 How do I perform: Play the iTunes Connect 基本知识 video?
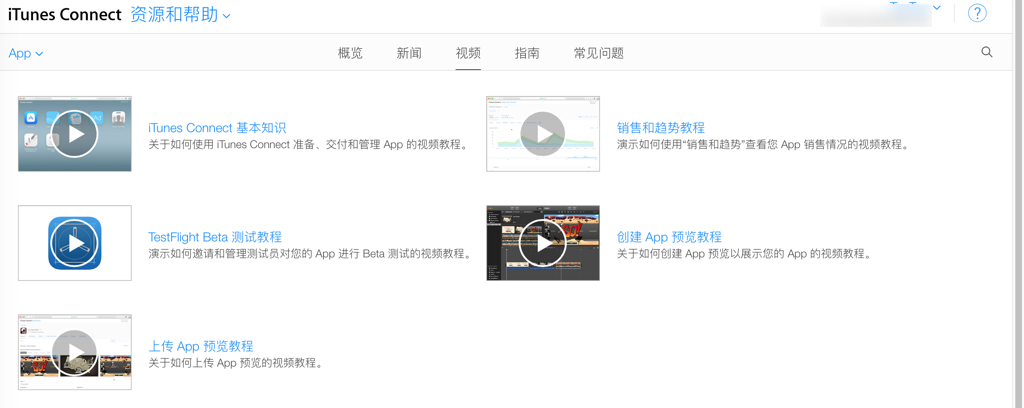point(74,134)
